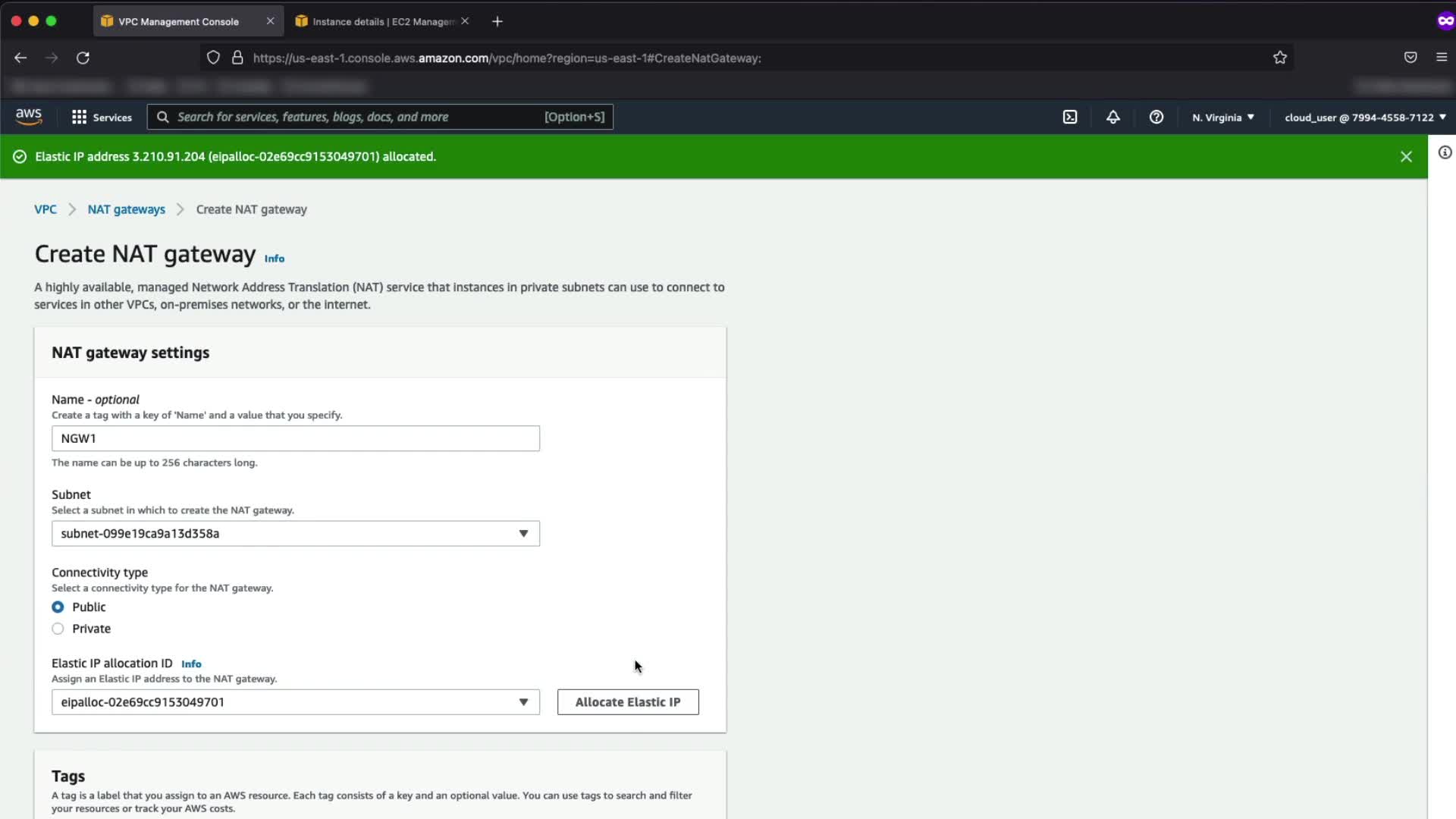Select Private connectivity type
This screenshot has width=1456, height=819.
pos(58,629)
